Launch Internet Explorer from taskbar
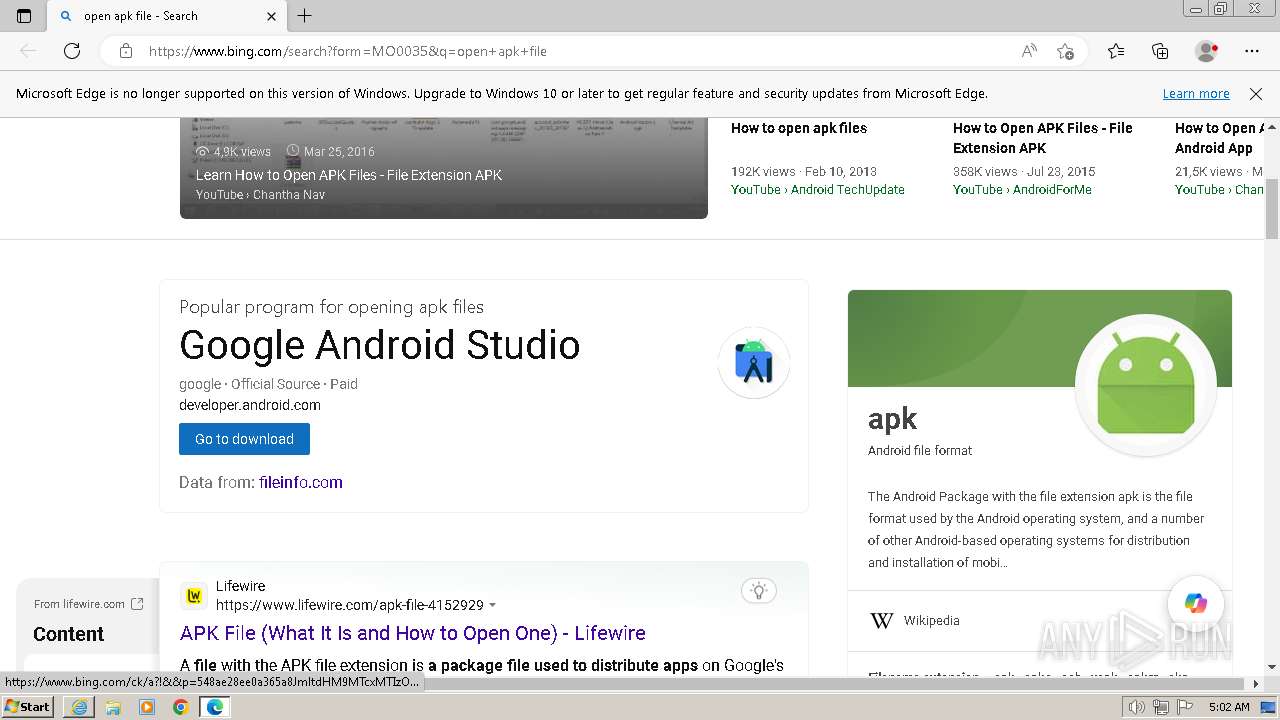This screenshot has height=720, width=1280. pos(79,707)
